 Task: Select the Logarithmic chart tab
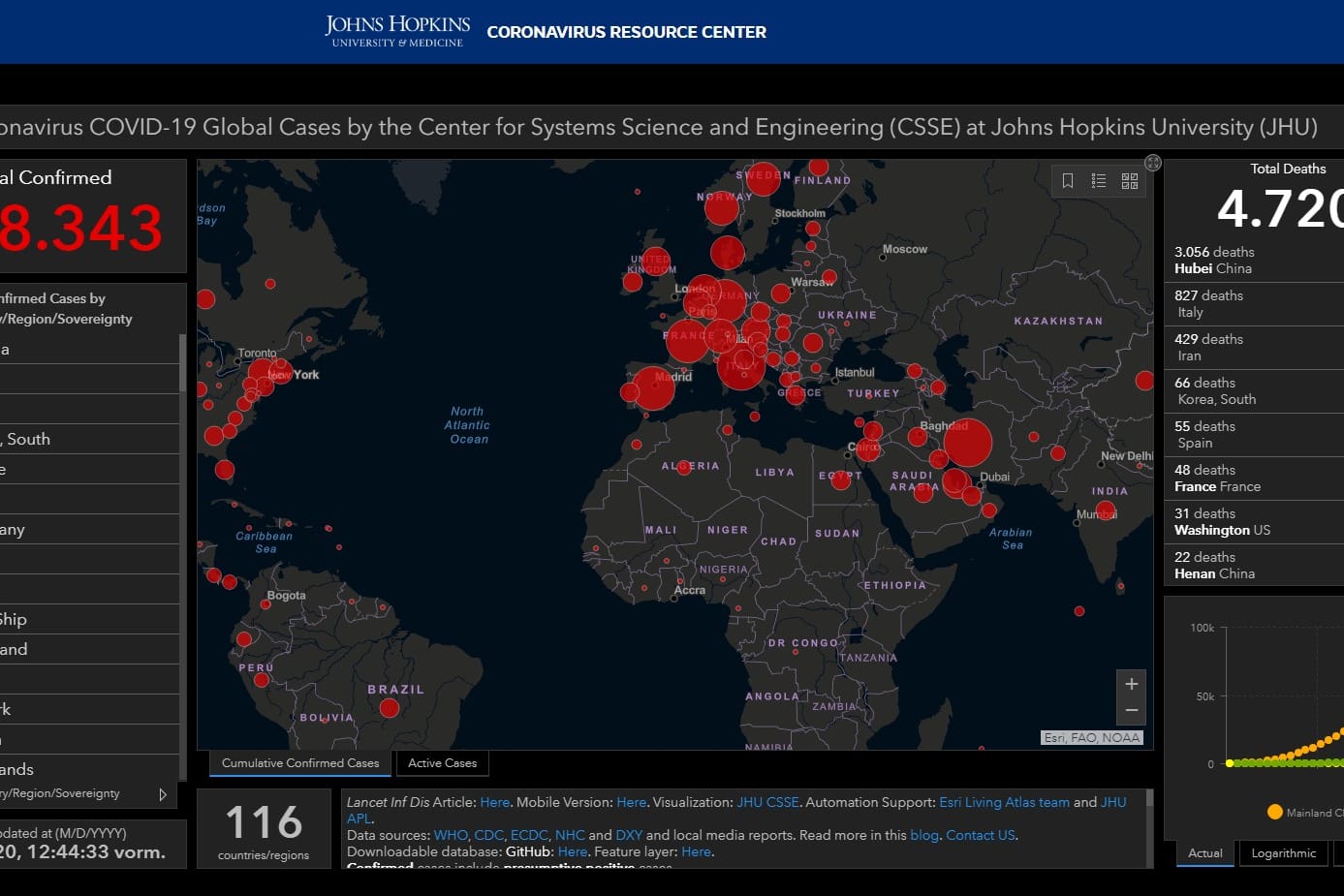pos(1284,853)
